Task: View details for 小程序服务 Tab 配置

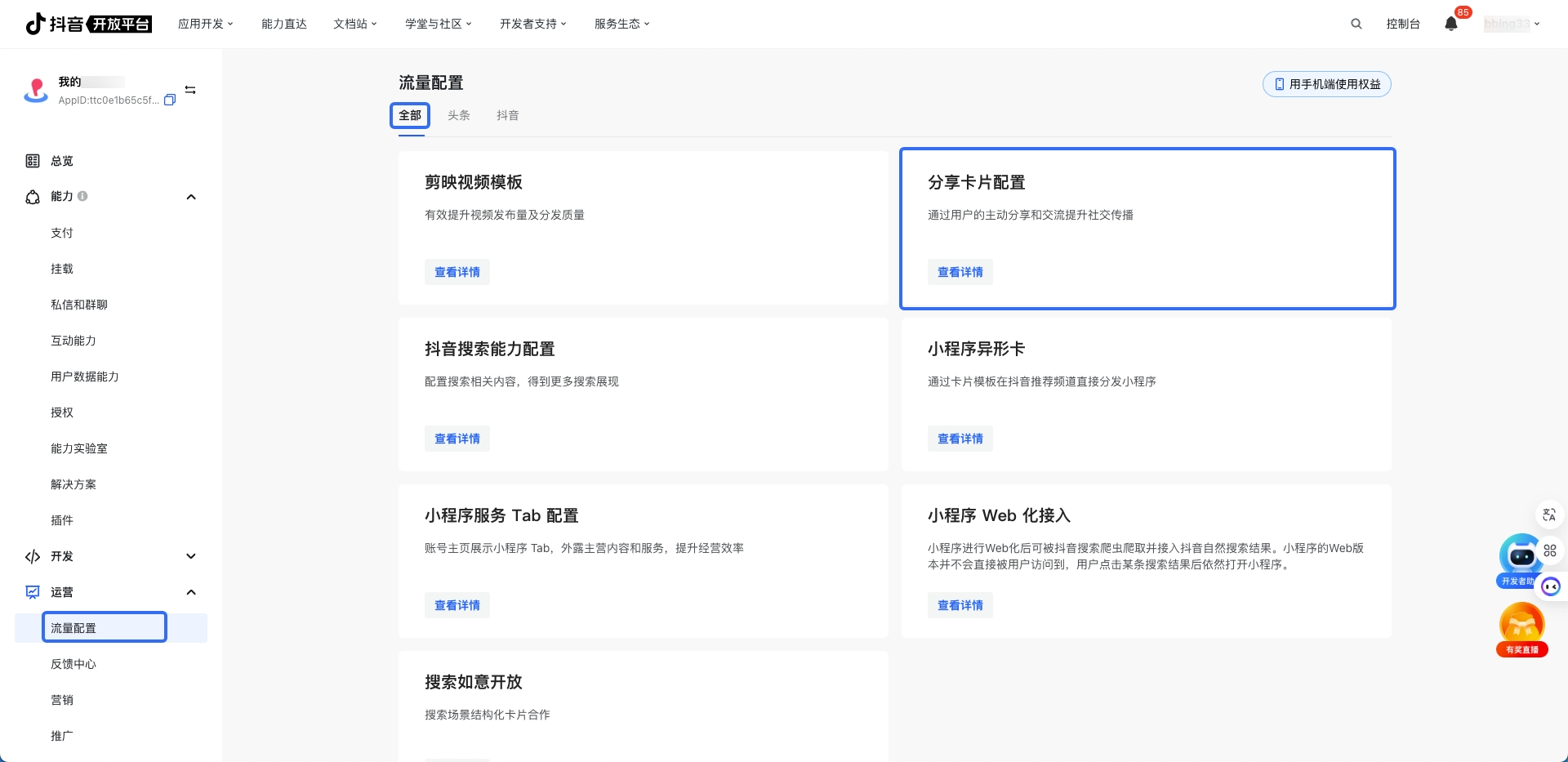Action: (x=457, y=605)
